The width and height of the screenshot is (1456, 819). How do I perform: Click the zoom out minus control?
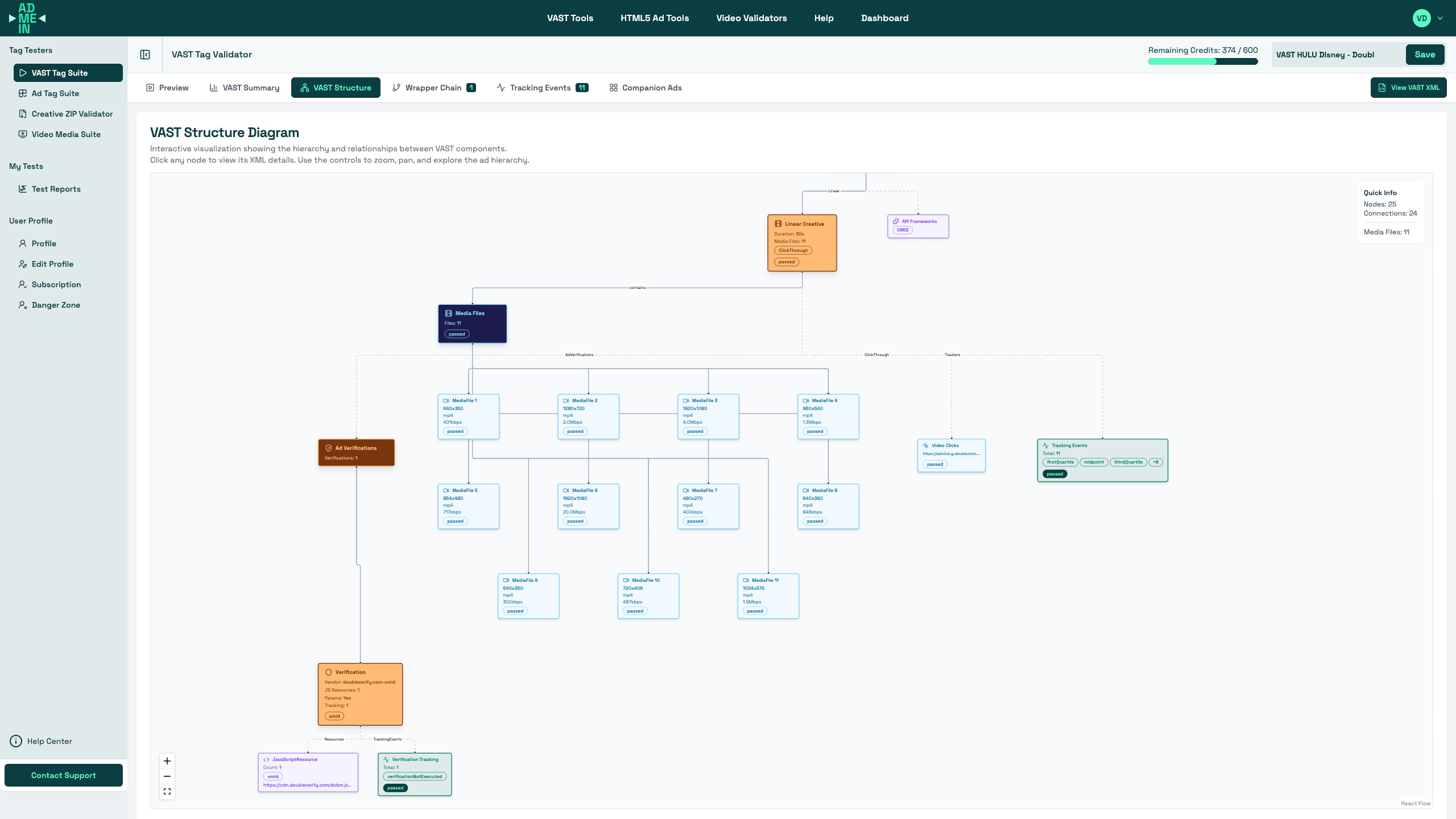(167, 776)
